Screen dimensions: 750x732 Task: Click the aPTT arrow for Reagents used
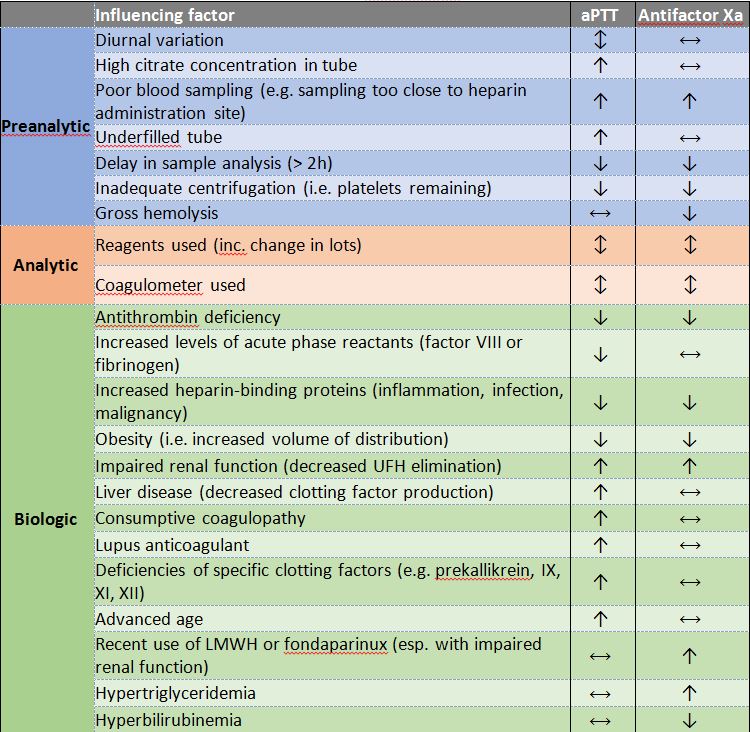point(600,245)
